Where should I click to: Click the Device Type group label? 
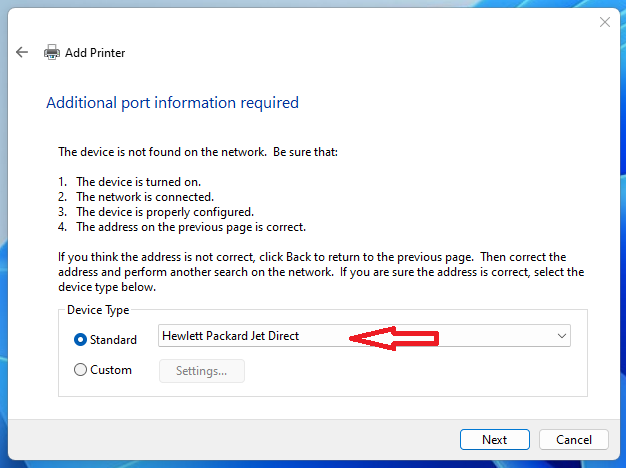click(x=98, y=310)
